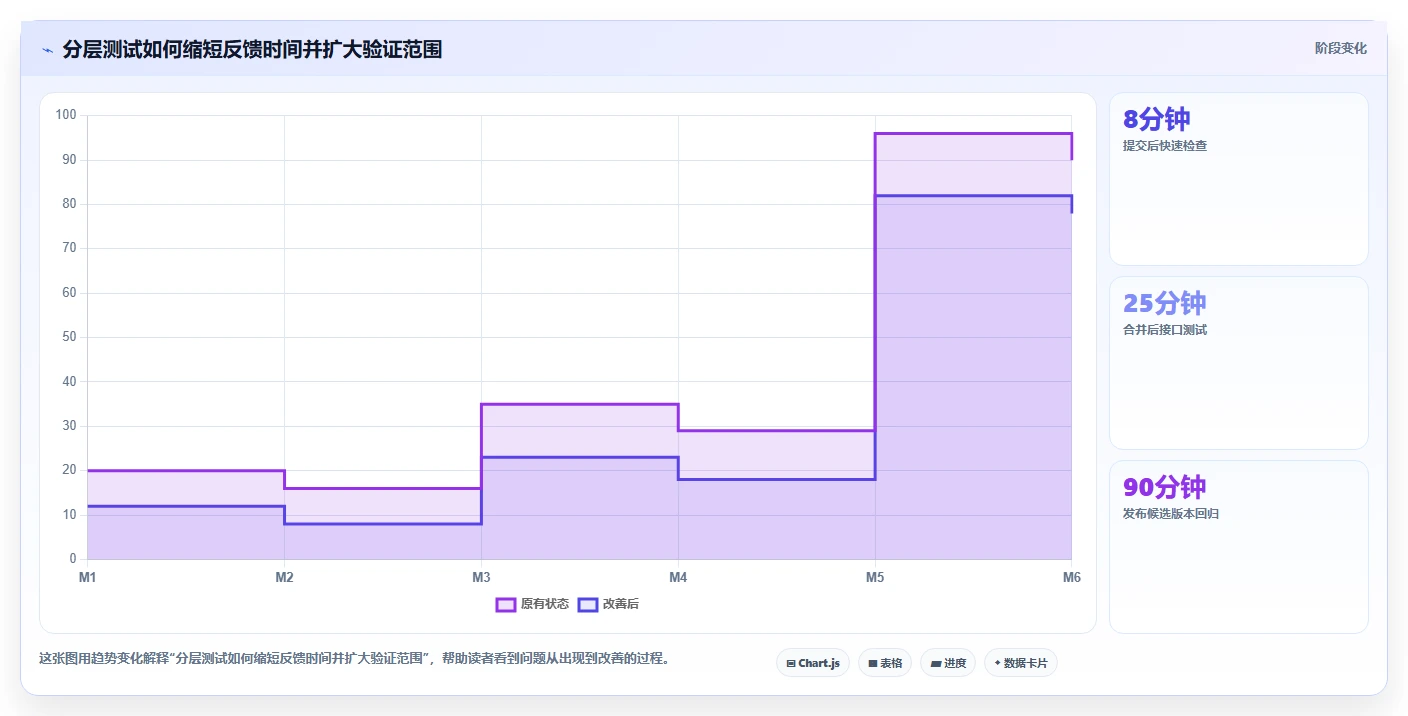The image size is (1408, 716).
Task: Select the Chart.js tag pill
Action: 813,663
